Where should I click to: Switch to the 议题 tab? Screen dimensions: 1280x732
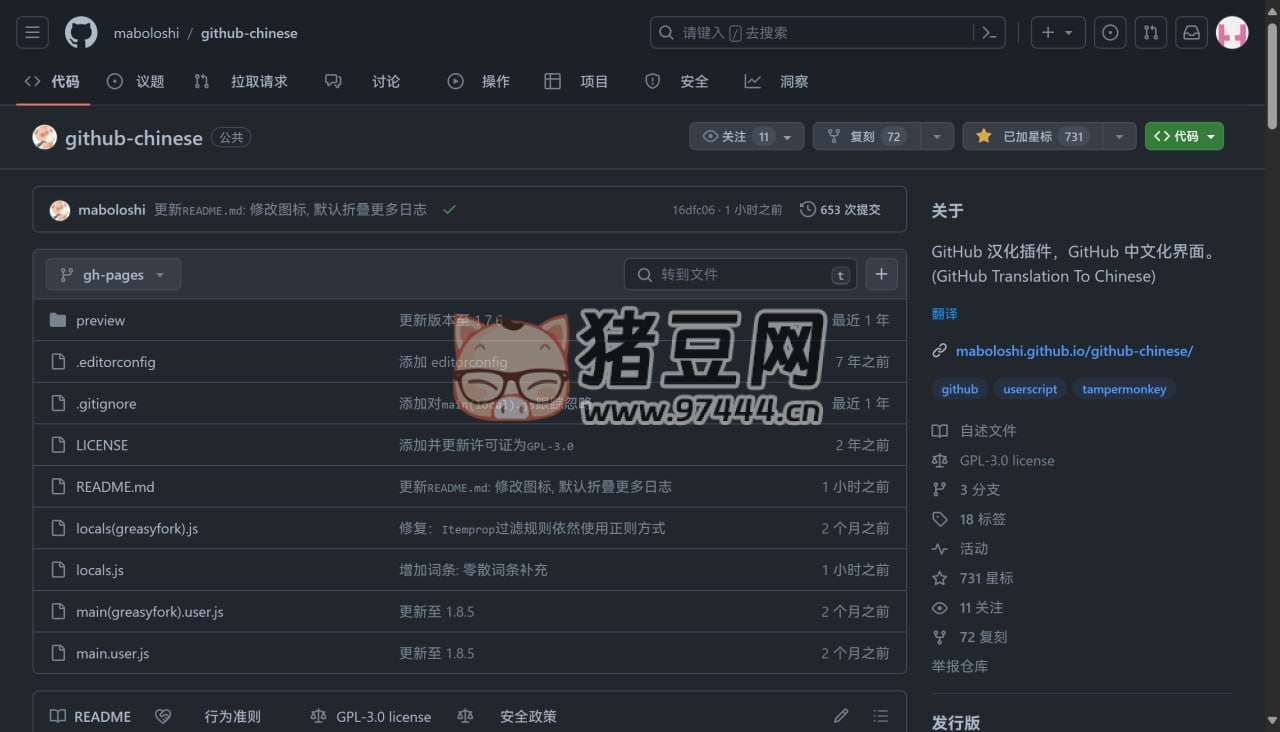136,82
